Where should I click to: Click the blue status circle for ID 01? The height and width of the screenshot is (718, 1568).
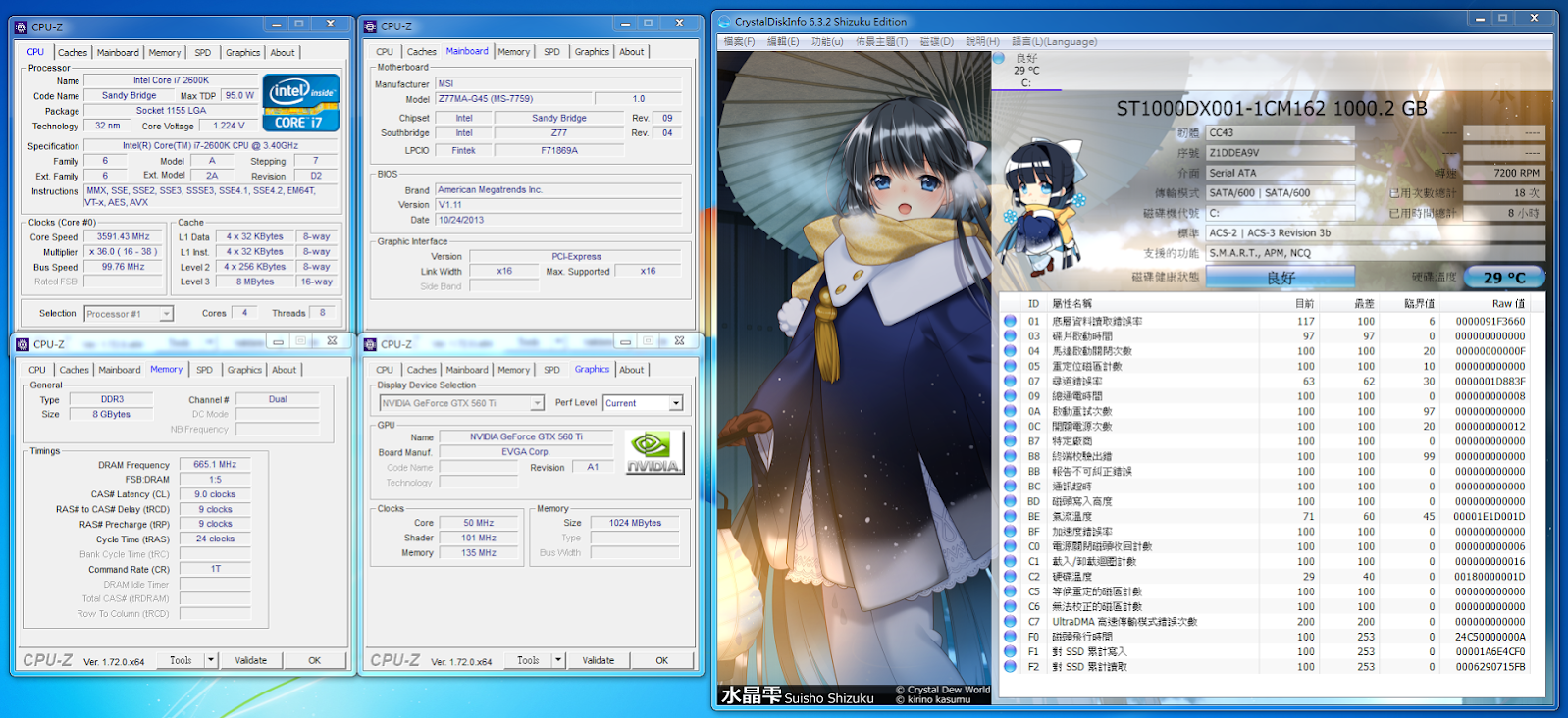[x=1010, y=321]
